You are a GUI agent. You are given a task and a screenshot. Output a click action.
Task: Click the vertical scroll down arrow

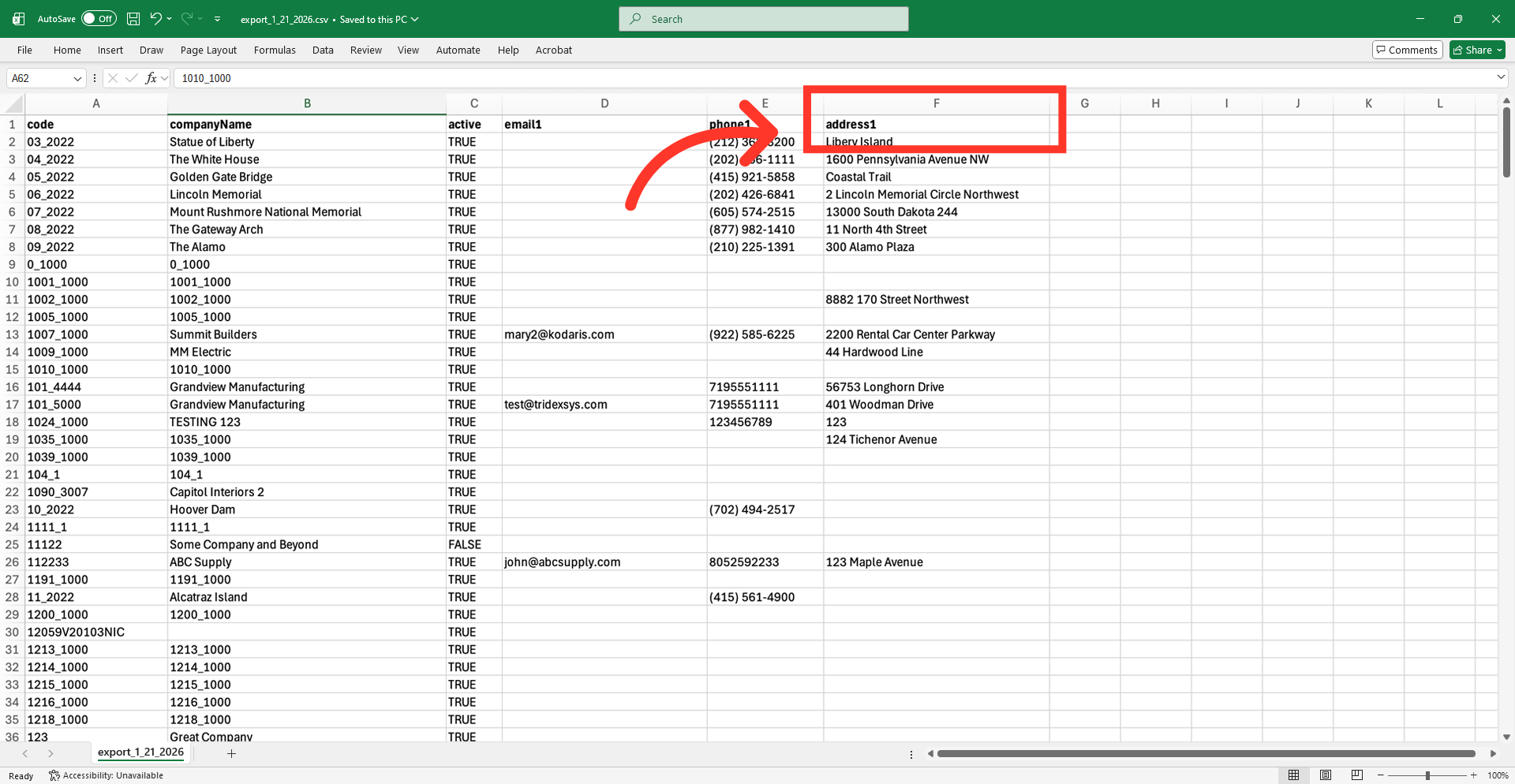[x=1506, y=737]
